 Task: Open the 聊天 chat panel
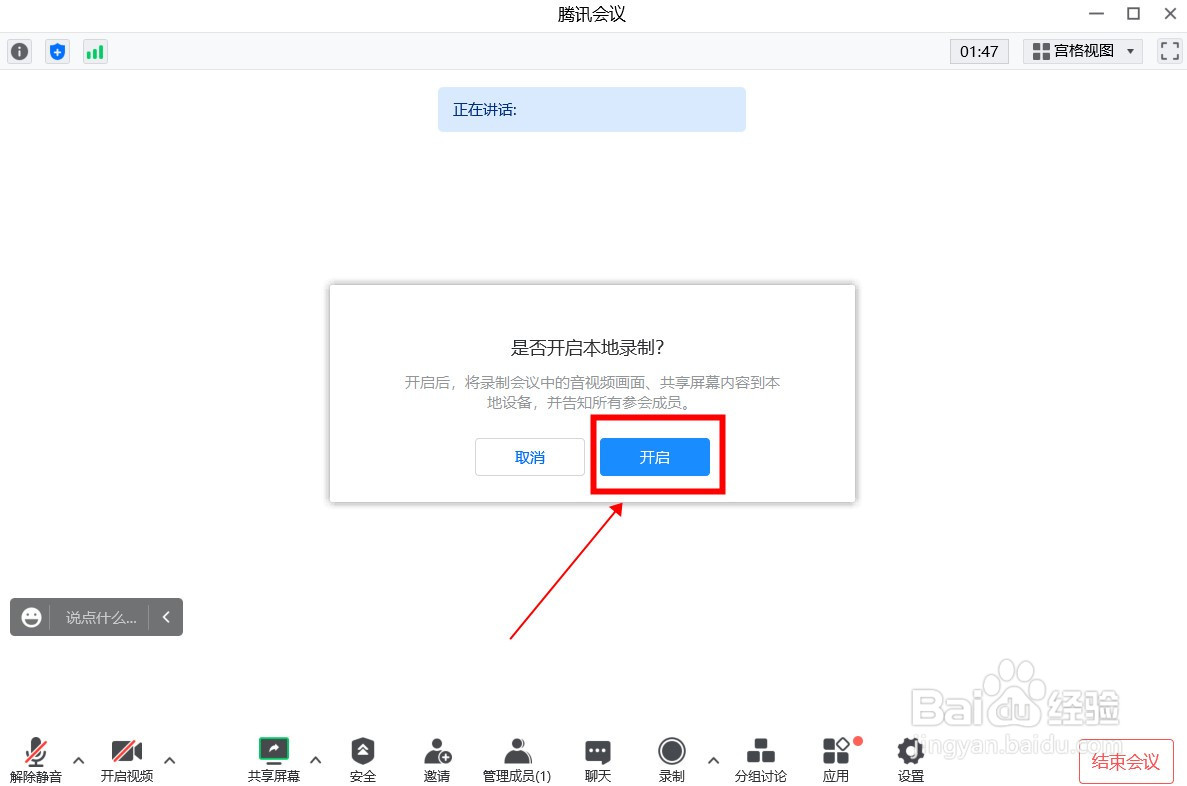597,759
